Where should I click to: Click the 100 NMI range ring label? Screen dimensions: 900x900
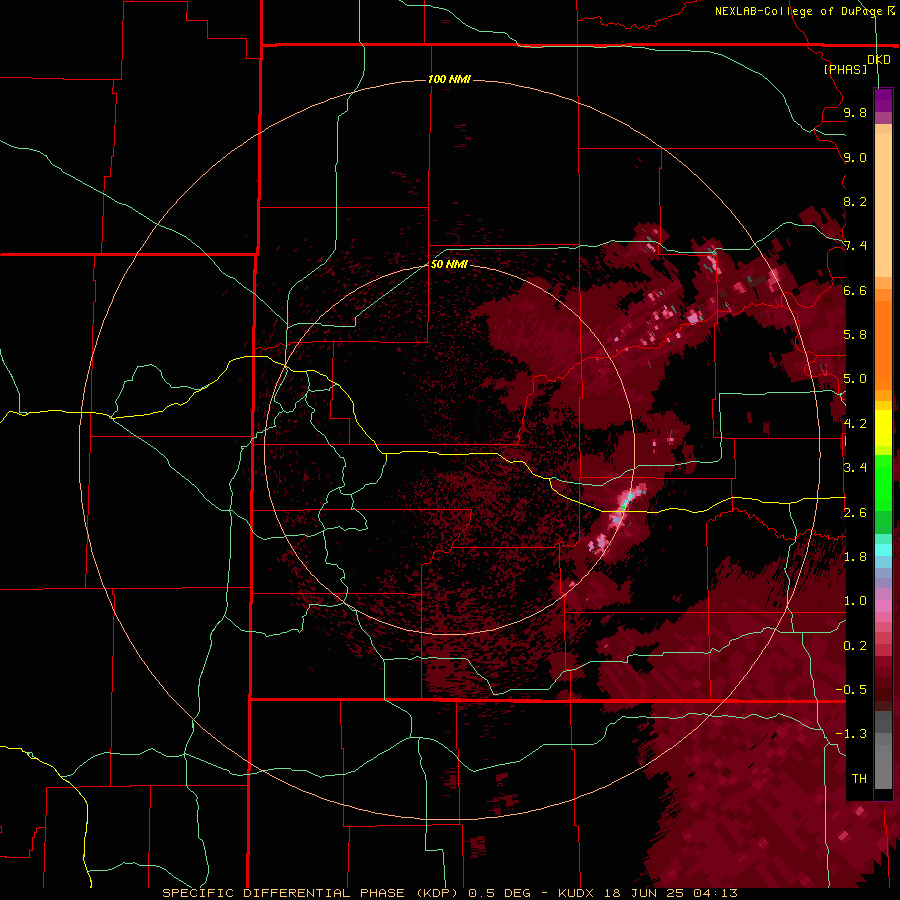point(449,79)
